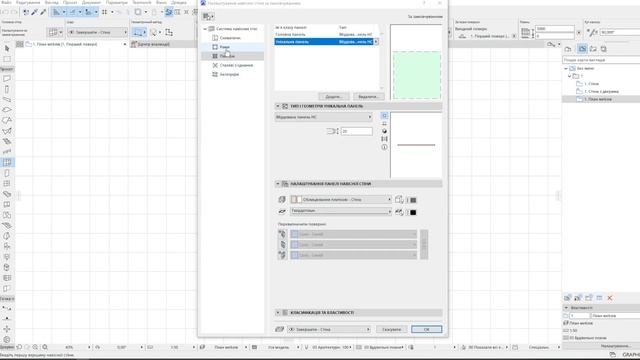Expand the Classification and Properties section
Viewport: 640px width, 360px height.
(x=278, y=313)
